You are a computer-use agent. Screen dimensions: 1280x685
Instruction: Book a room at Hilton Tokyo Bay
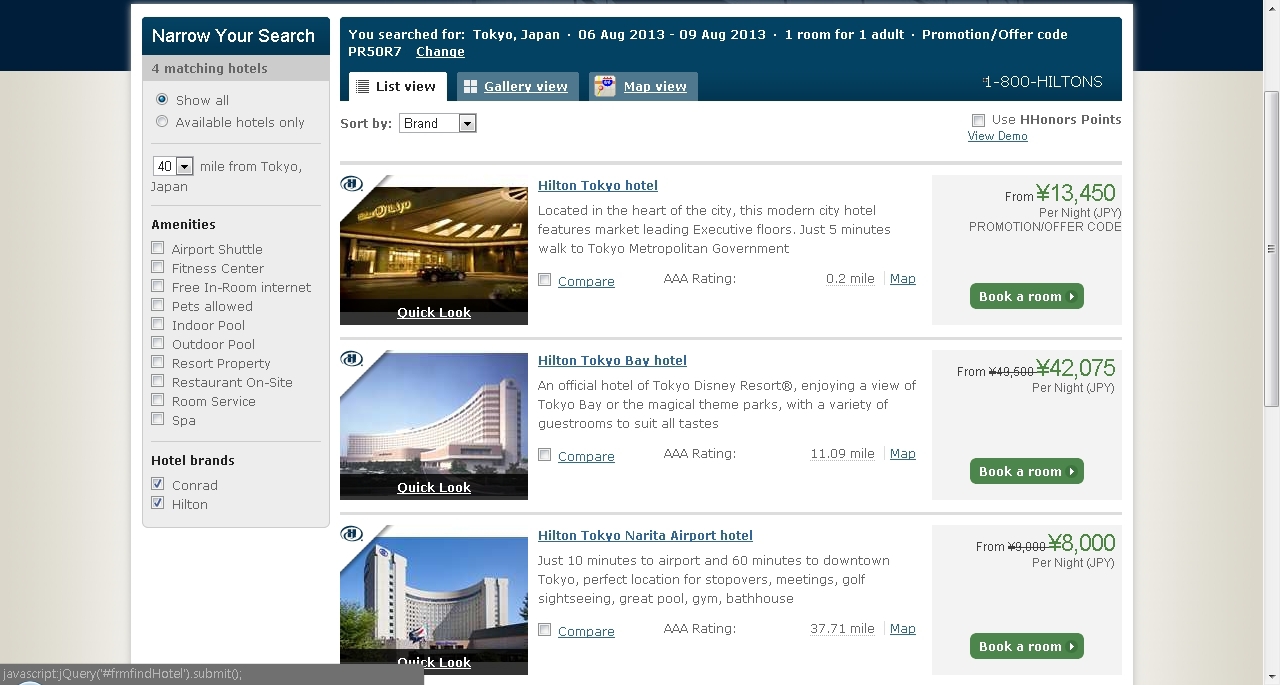tap(1027, 471)
